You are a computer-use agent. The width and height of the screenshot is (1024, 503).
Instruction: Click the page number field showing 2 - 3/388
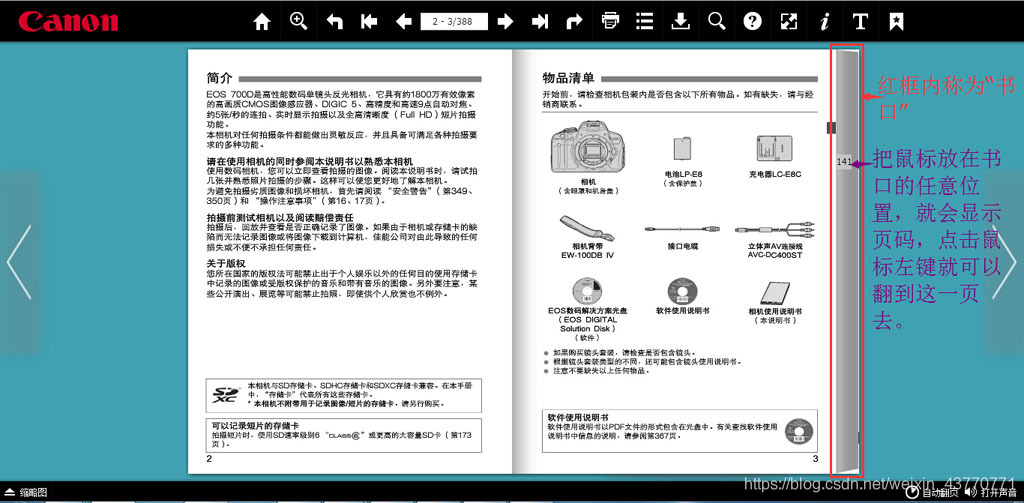tap(454, 22)
